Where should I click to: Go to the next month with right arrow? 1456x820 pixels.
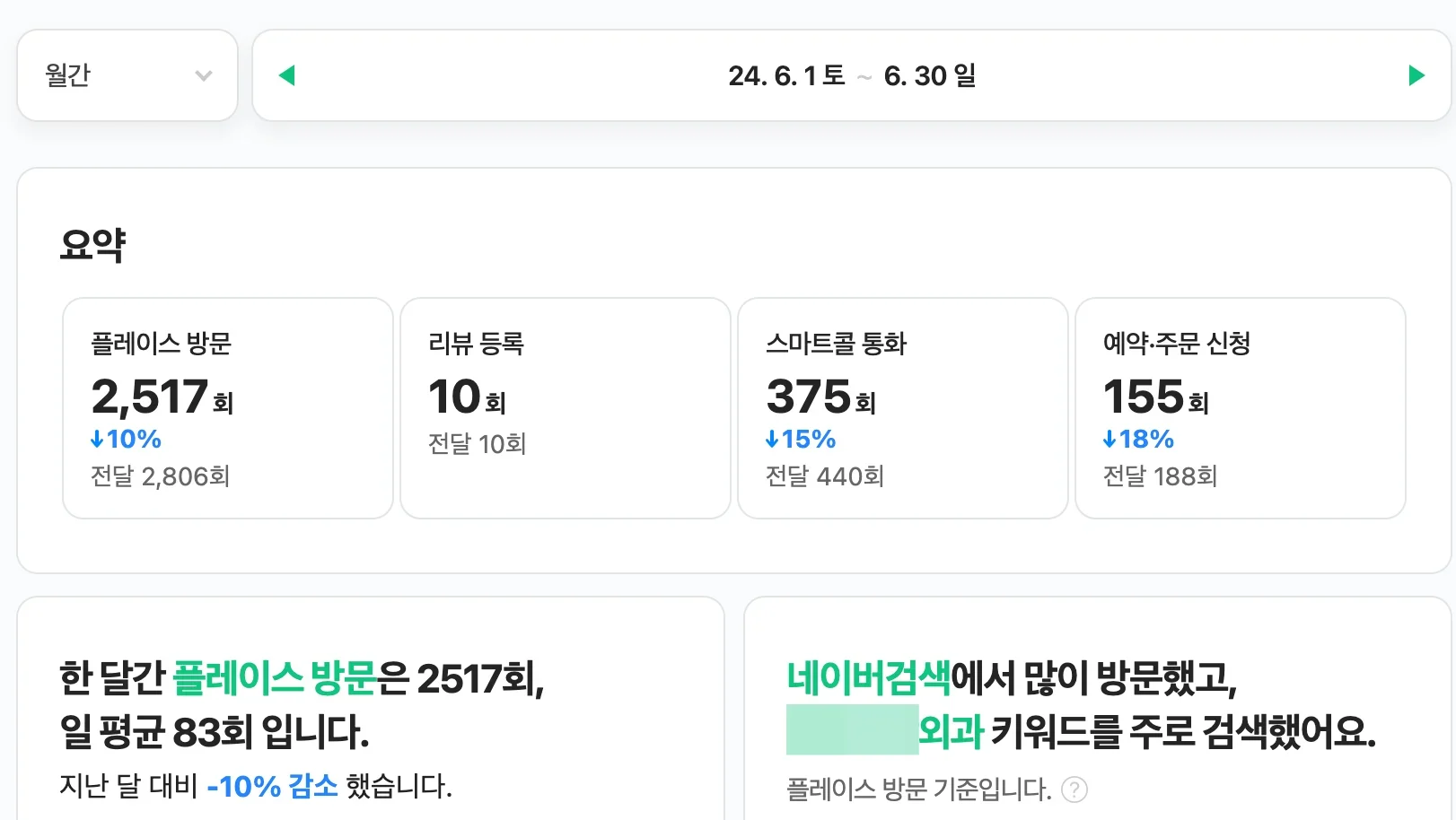click(1417, 75)
